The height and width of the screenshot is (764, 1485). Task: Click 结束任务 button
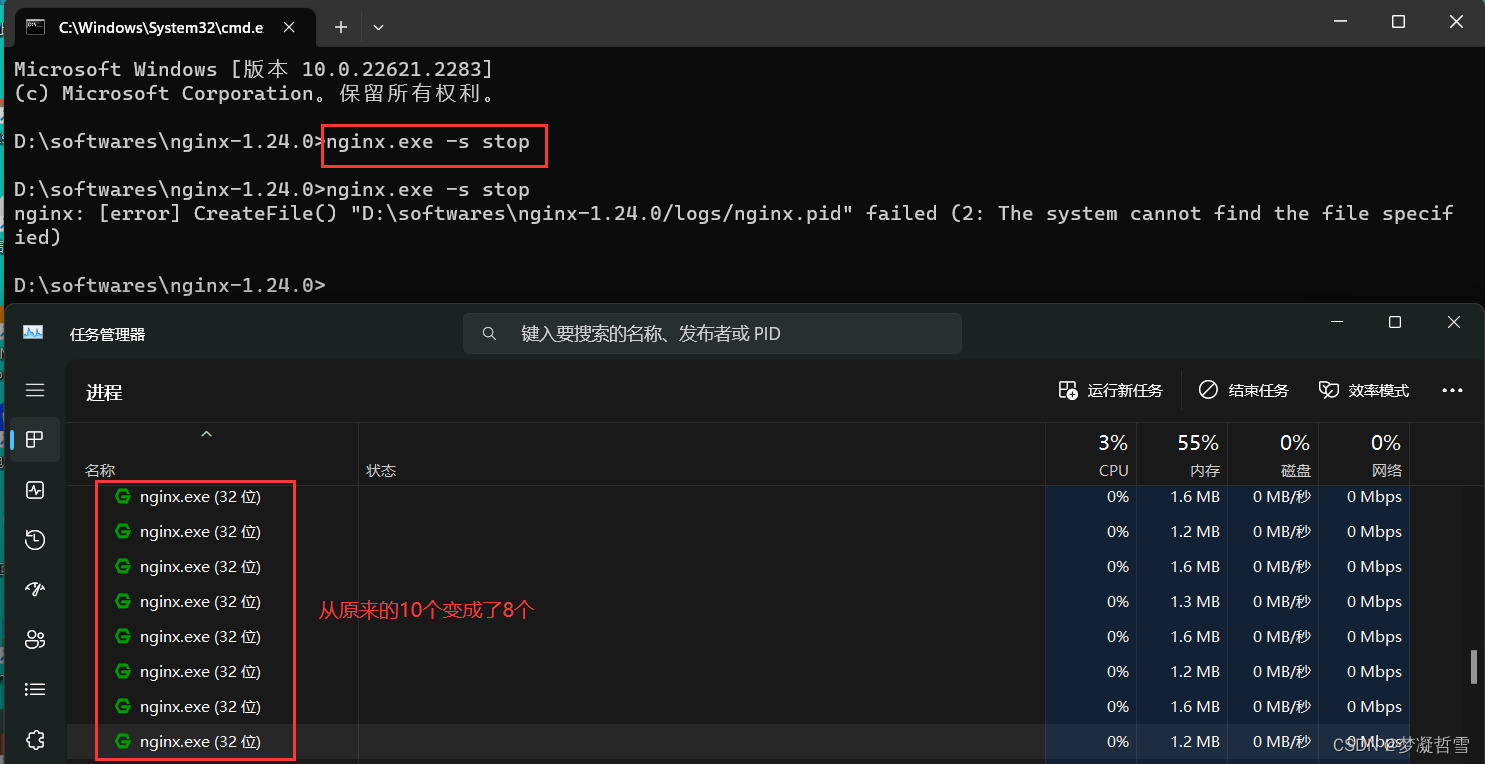pos(1244,390)
